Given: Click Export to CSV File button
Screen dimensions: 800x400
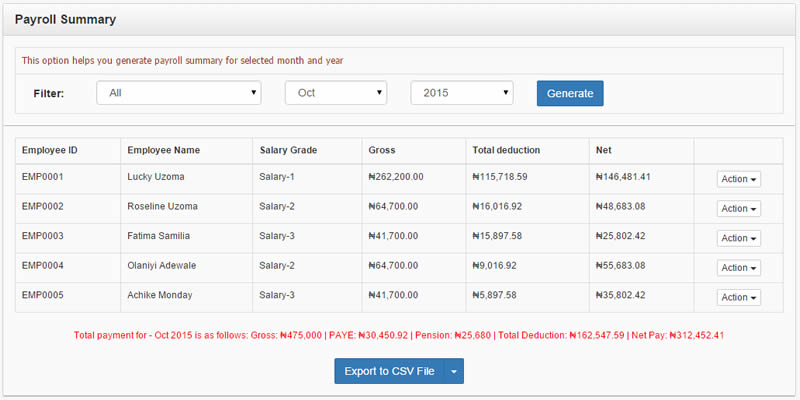Looking at the screenshot, I should 390,371.
